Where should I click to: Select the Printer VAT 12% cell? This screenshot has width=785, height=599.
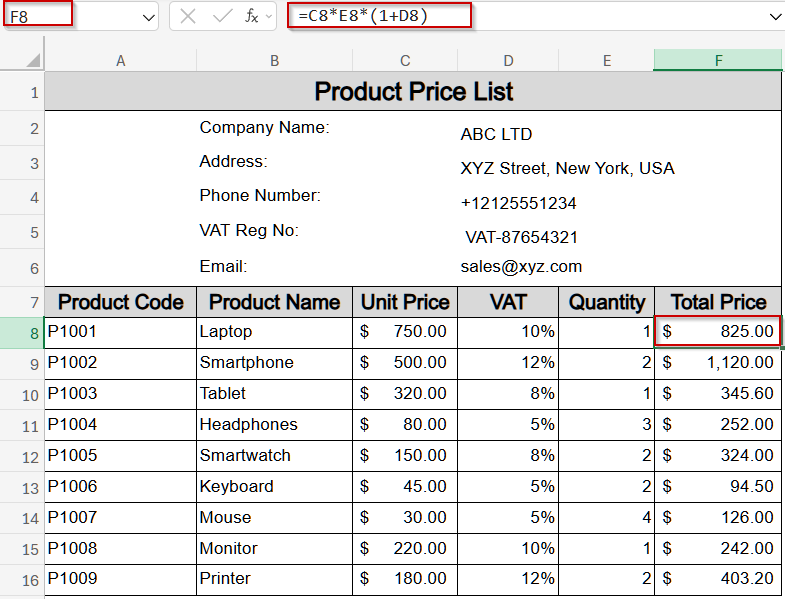pyautogui.click(x=508, y=579)
